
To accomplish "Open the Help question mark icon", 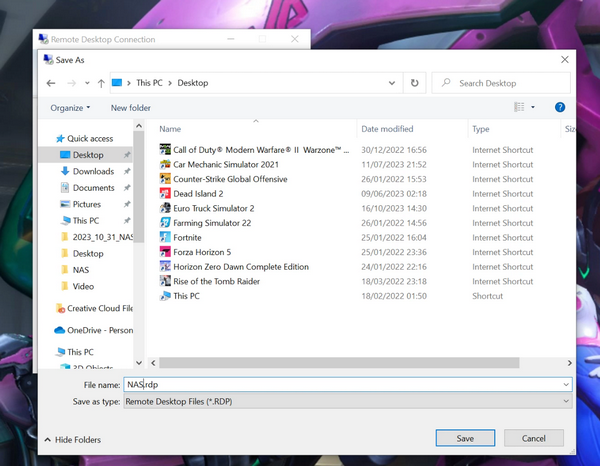I will coord(560,107).
